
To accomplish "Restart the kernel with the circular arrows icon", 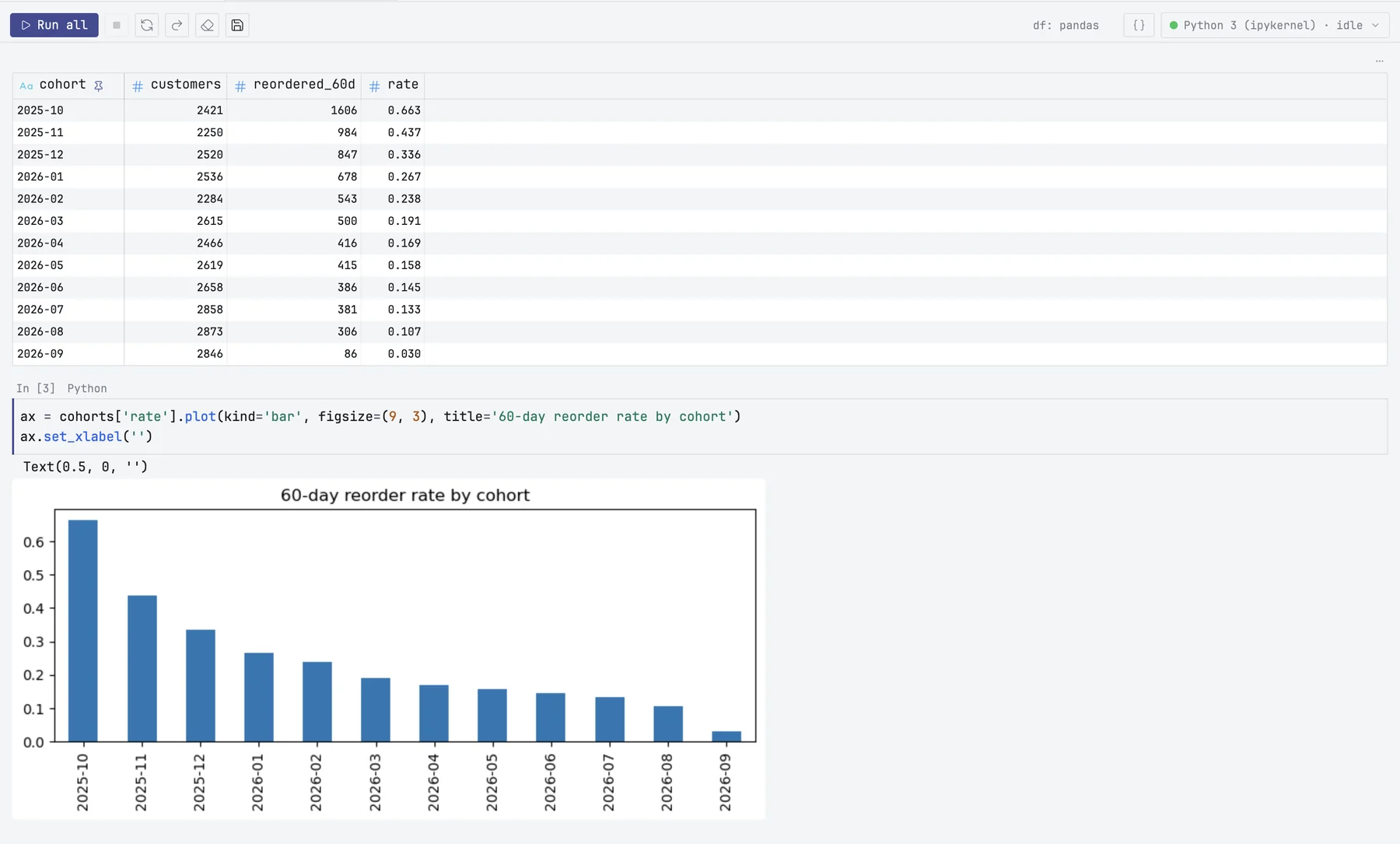I will coord(146,25).
